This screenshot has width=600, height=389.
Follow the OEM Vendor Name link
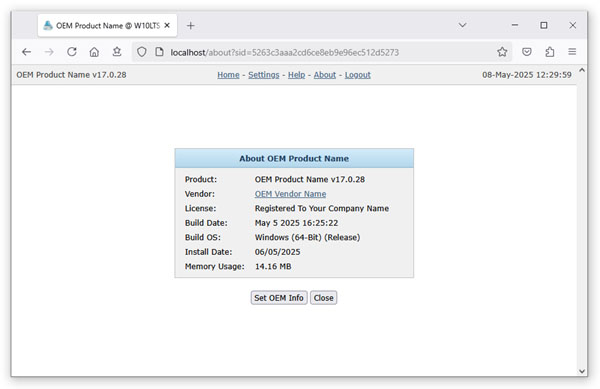pos(290,194)
